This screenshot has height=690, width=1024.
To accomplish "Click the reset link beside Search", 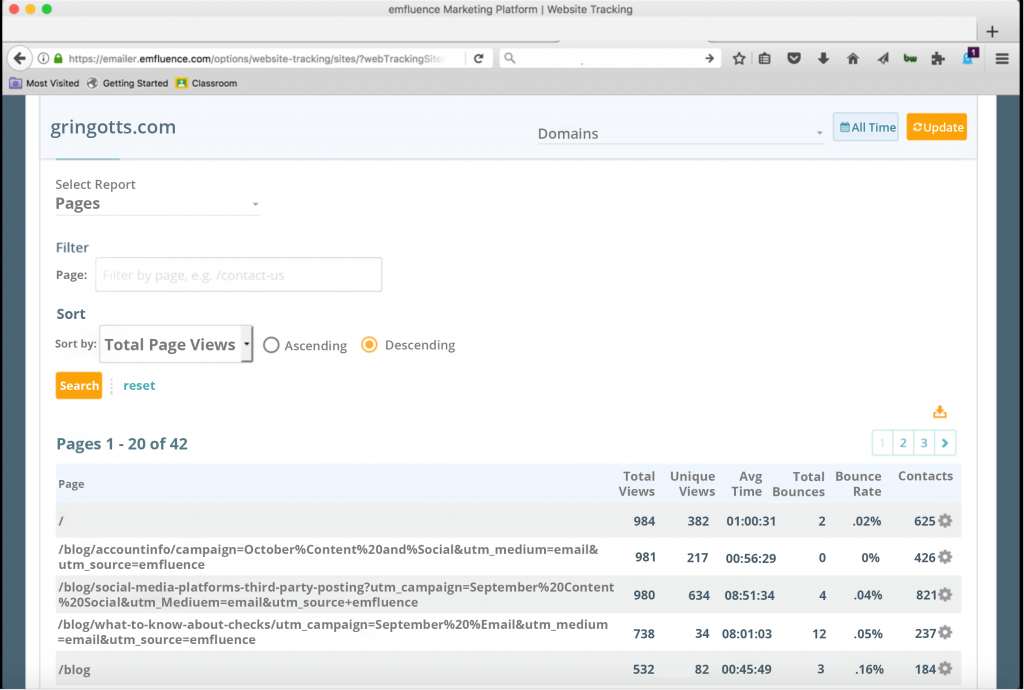I will (x=139, y=385).
